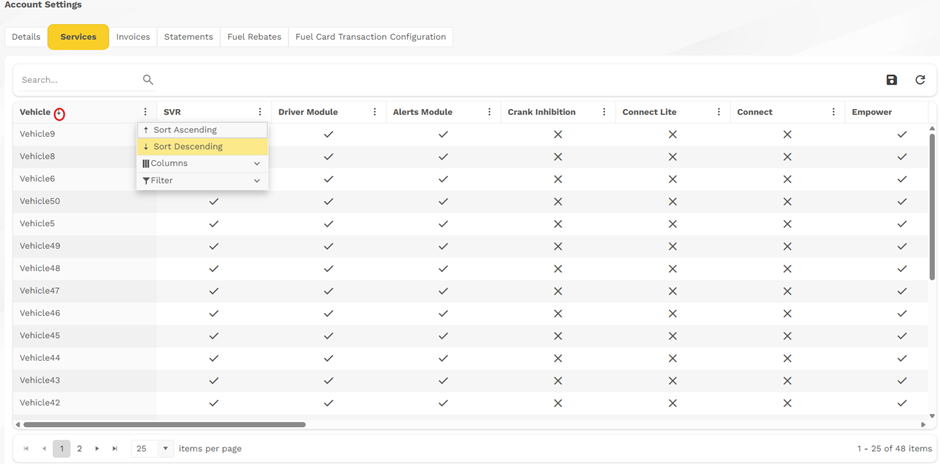The height and width of the screenshot is (464, 940).
Task: Click the Alerts Module column header
Action: [x=423, y=112]
